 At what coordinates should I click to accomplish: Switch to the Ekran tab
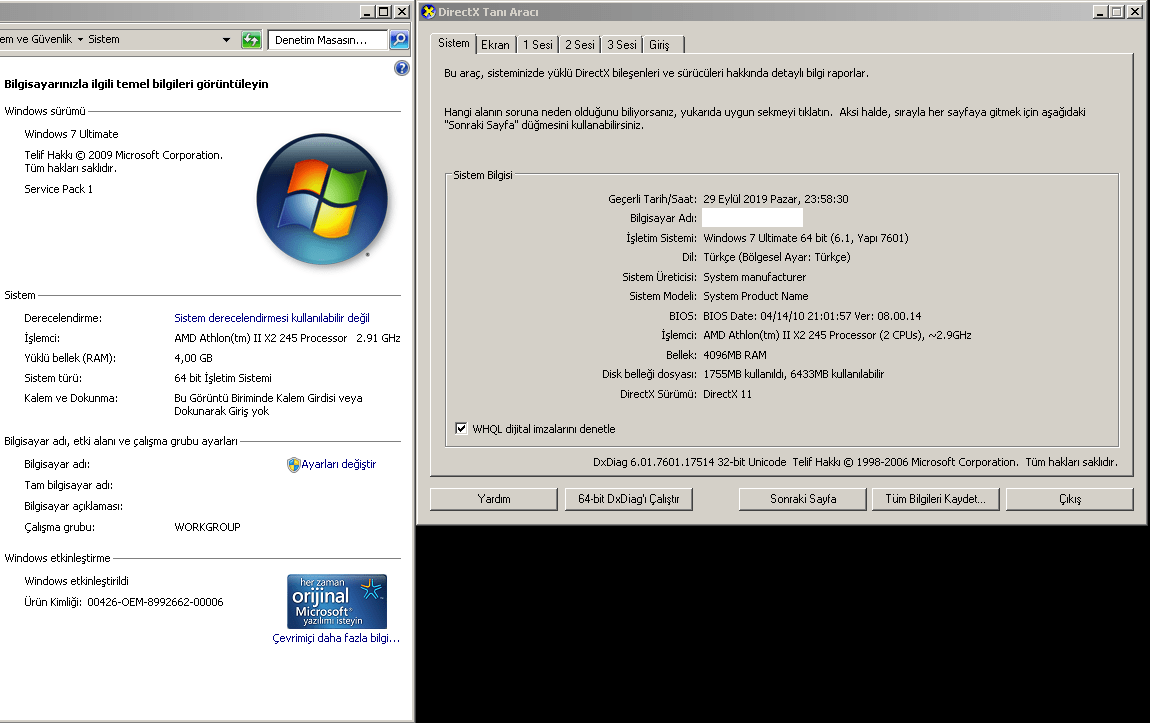tap(495, 45)
